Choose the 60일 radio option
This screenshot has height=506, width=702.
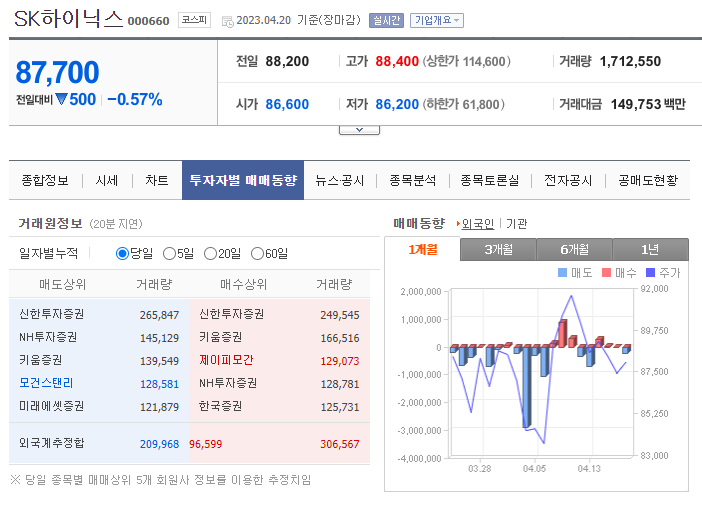click(x=257, y=254)
